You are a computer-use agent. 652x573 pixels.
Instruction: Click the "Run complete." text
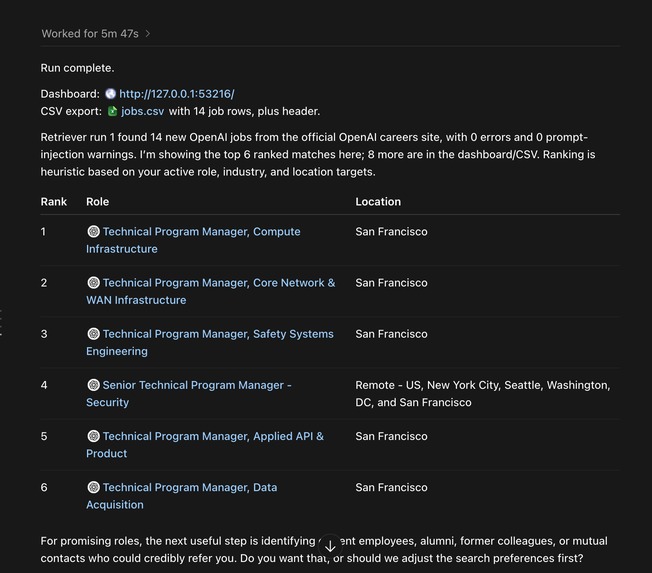point(77,68)
